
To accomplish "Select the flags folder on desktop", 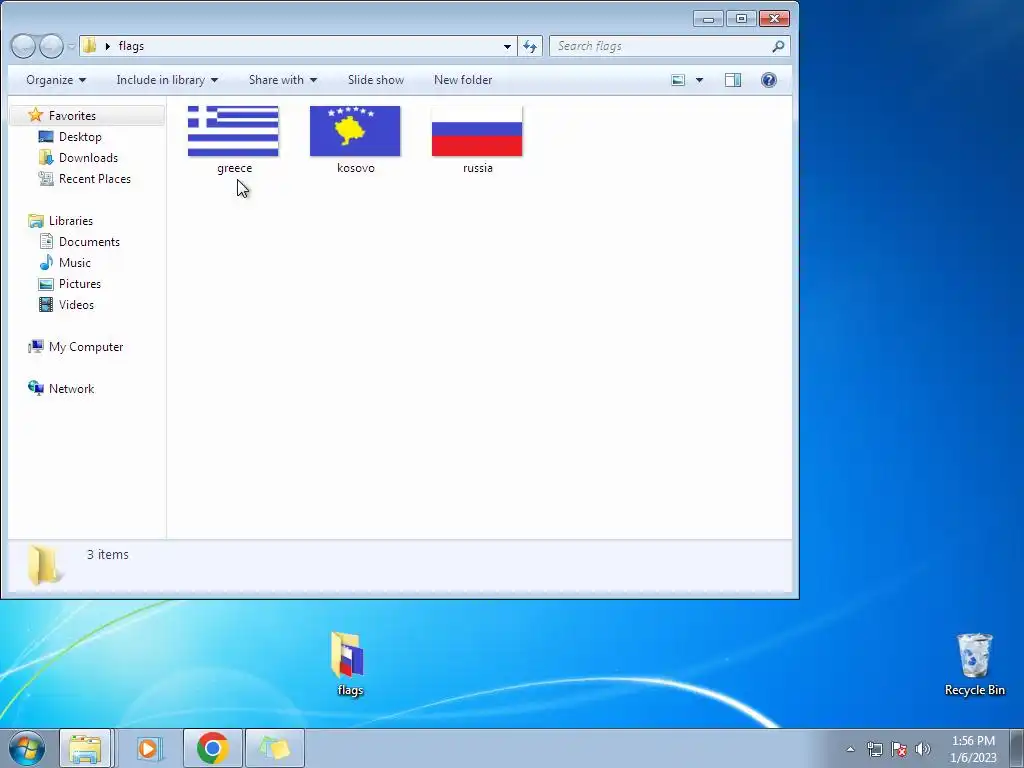I will coord(349,664).
